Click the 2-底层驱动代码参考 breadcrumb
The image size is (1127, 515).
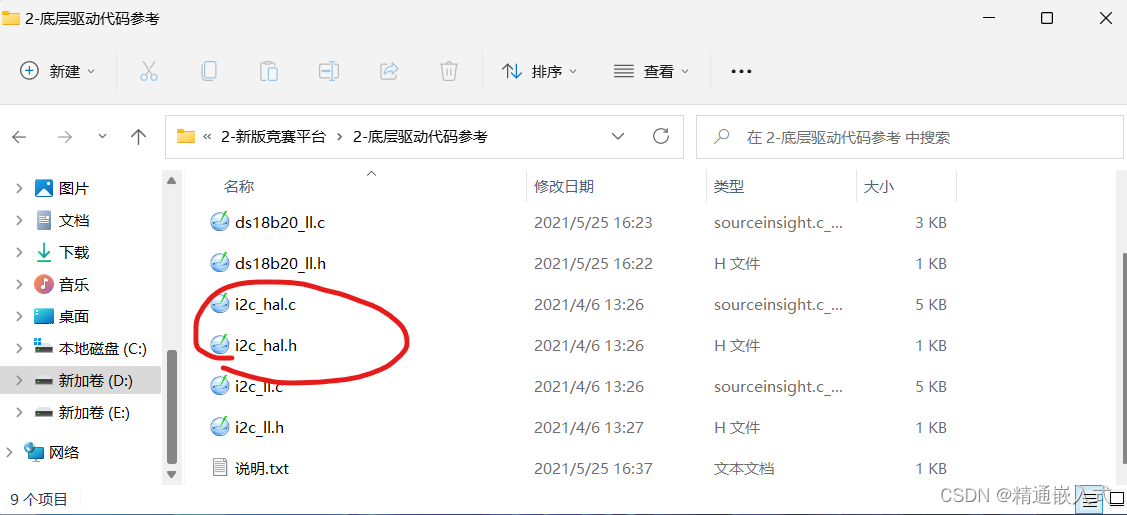tap(420, 136)
